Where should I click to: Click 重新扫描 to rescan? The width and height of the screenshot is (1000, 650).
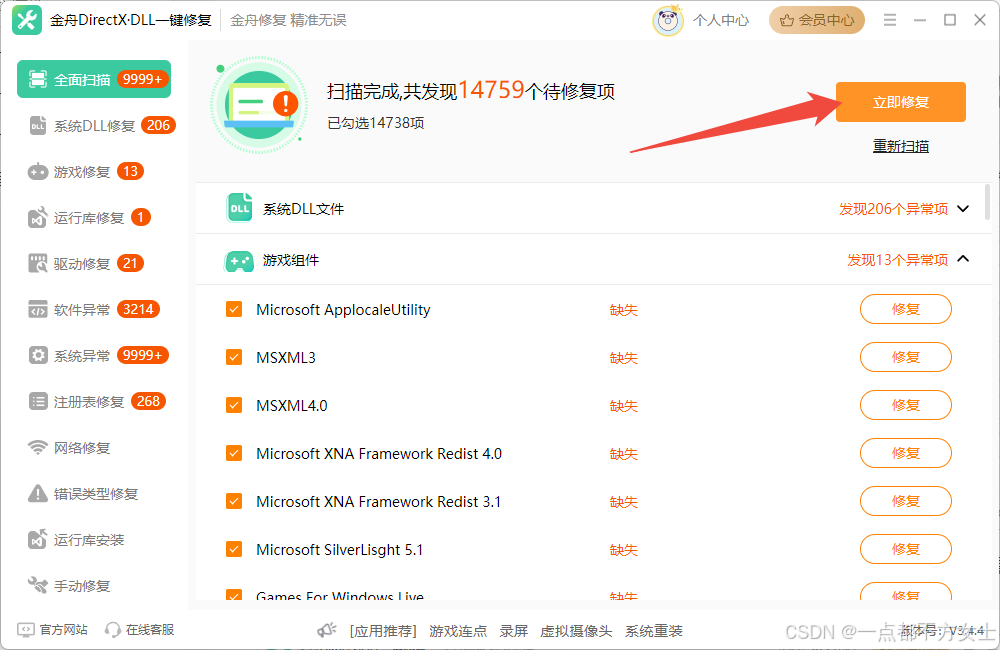(x=899, y=145)
